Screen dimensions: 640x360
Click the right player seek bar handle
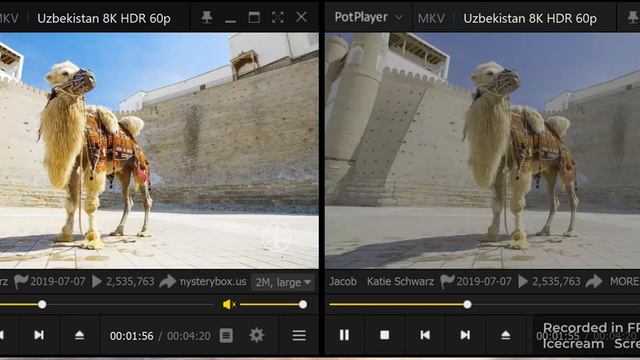click(467, 304)
